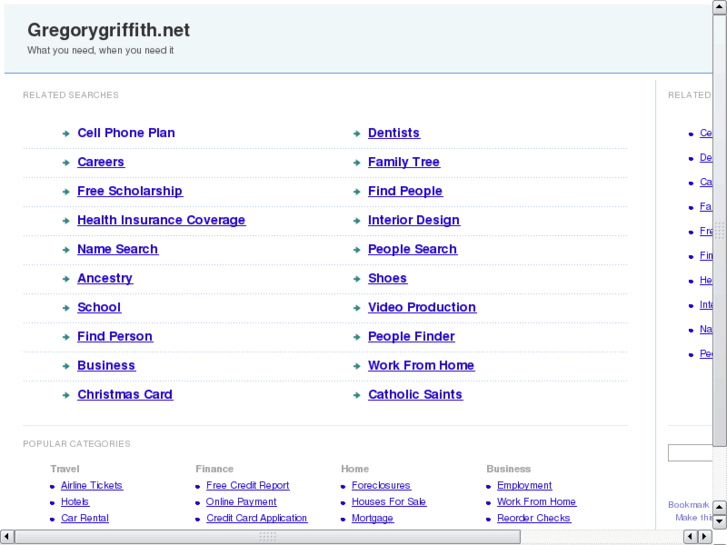Click the arrow bullet beside Catholic Saints
The height and width of the screenshot is (545, 727).
[x=357, y=395]
